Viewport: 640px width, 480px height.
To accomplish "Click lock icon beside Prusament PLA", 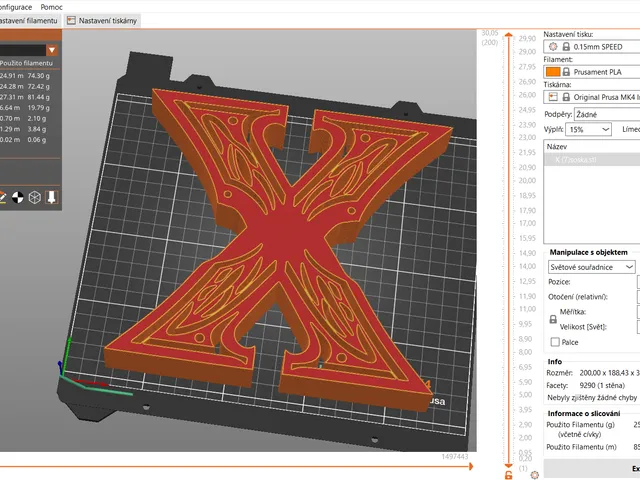I will [x=566, y=72].
